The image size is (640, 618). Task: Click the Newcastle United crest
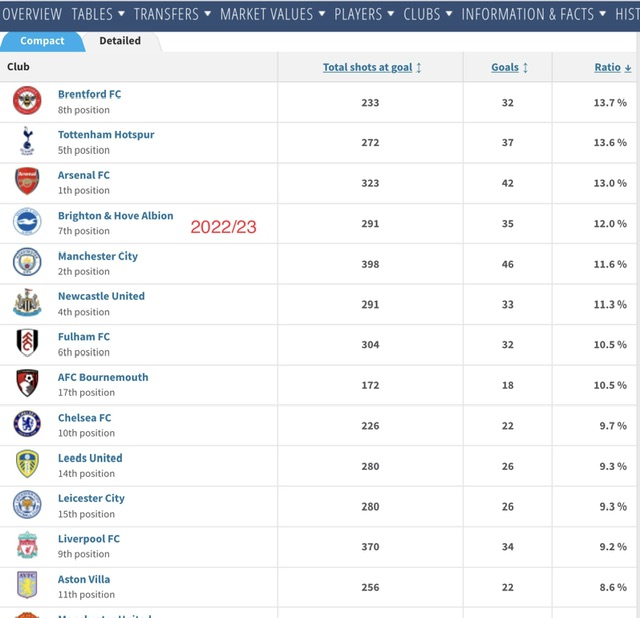click(x=27, y=302)
